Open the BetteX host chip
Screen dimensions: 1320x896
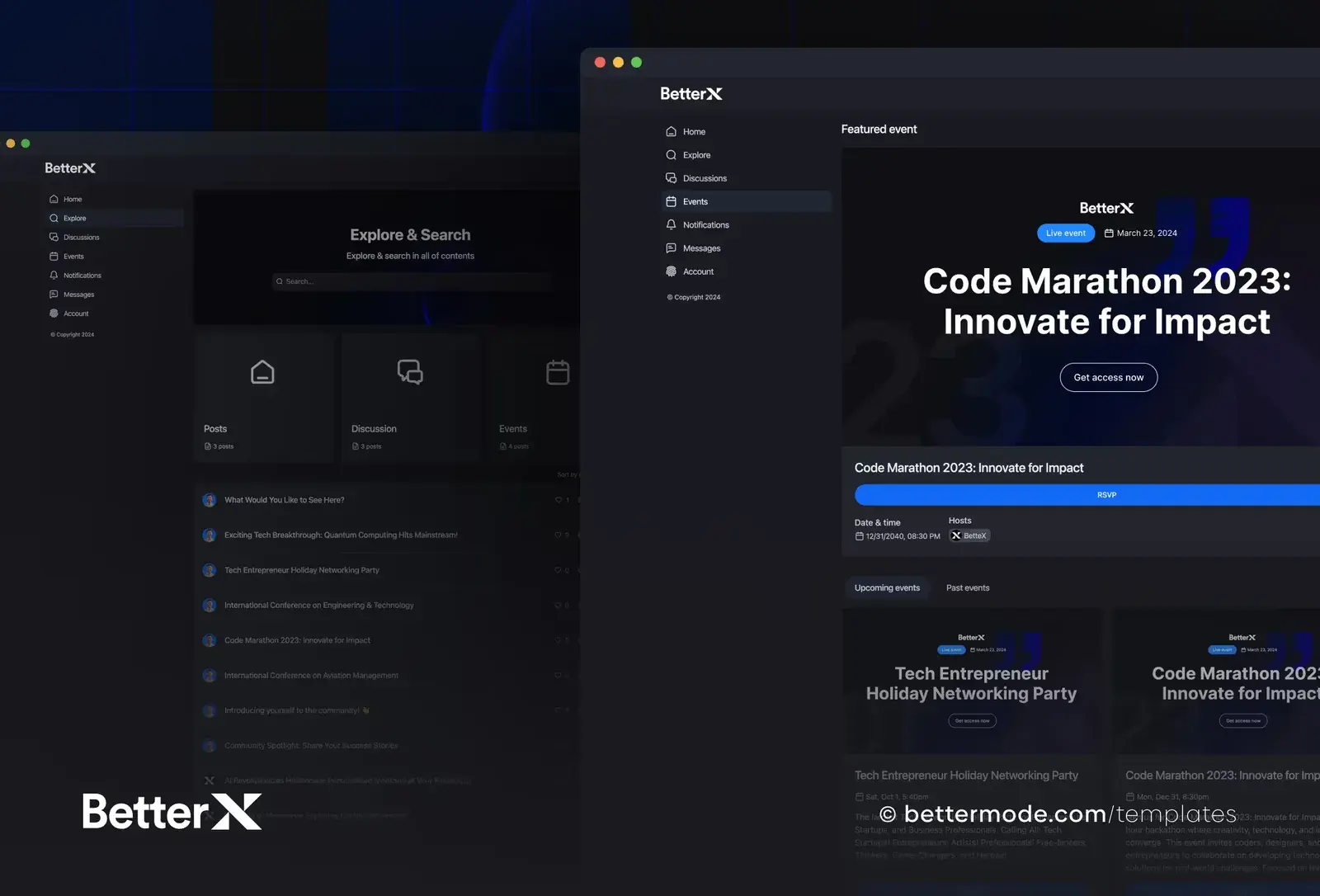point(969,535)
